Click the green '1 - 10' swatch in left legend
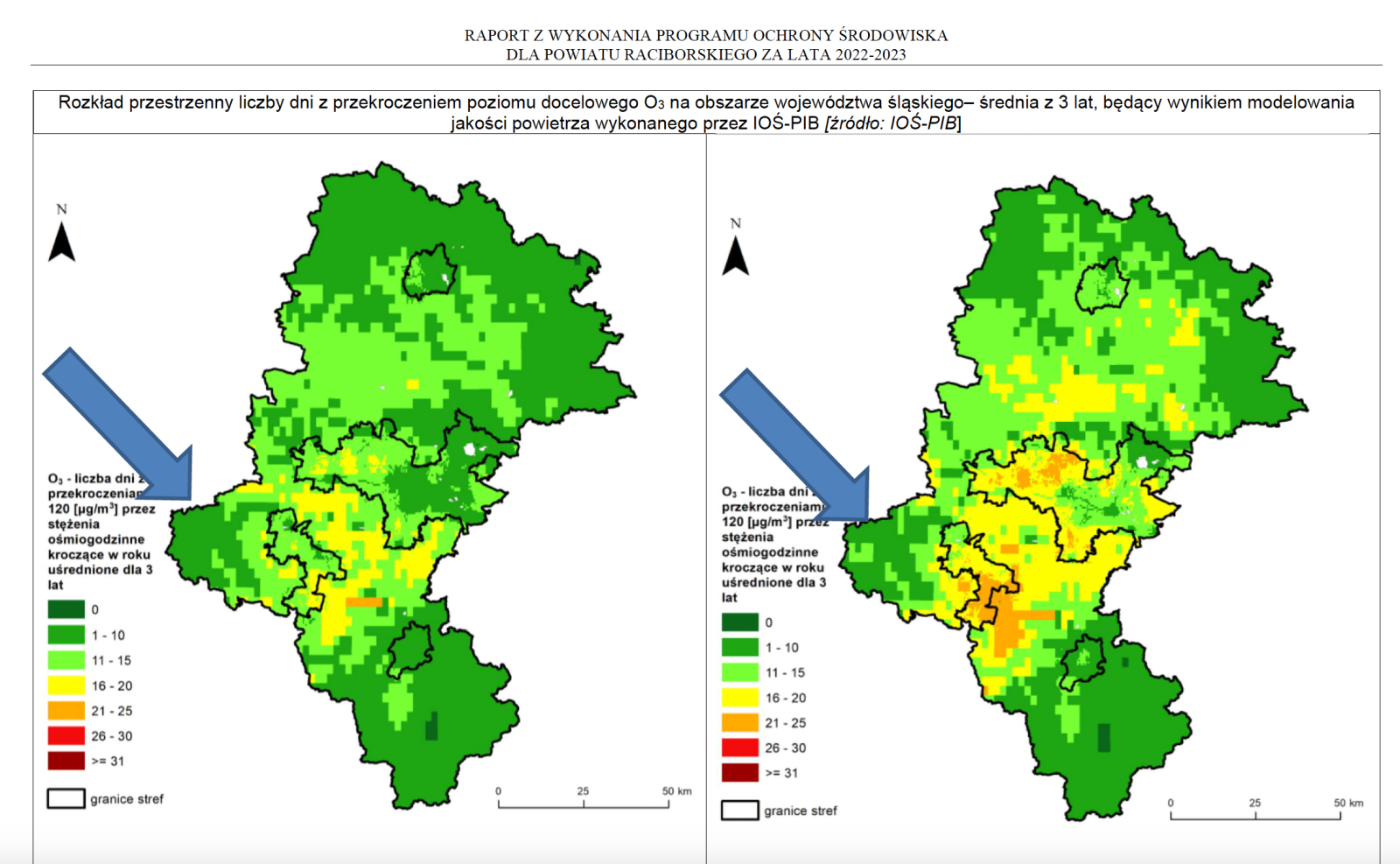This screenshot has height=864, width=1400. (x=66, y=635)
